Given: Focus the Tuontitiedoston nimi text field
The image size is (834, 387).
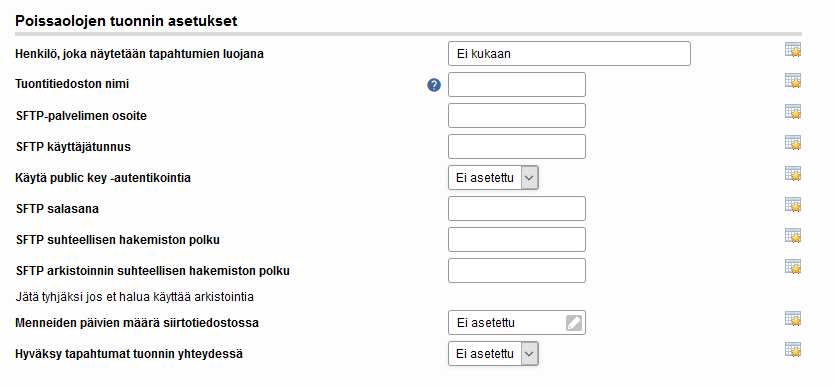Looking at the screenshot, I should [516, 85].
